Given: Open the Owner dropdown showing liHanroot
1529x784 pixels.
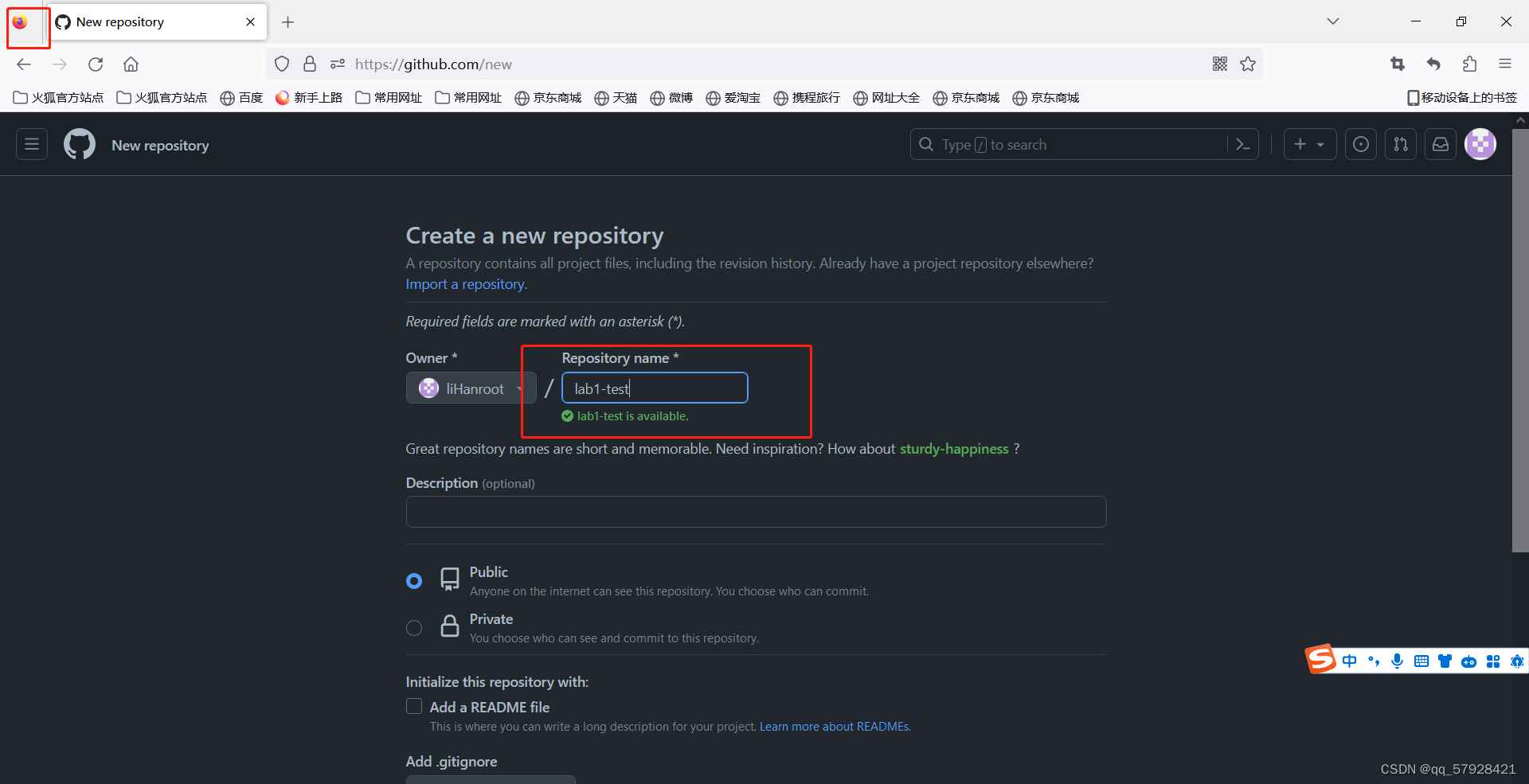Looking at the screenshot, I should point(471,388).
